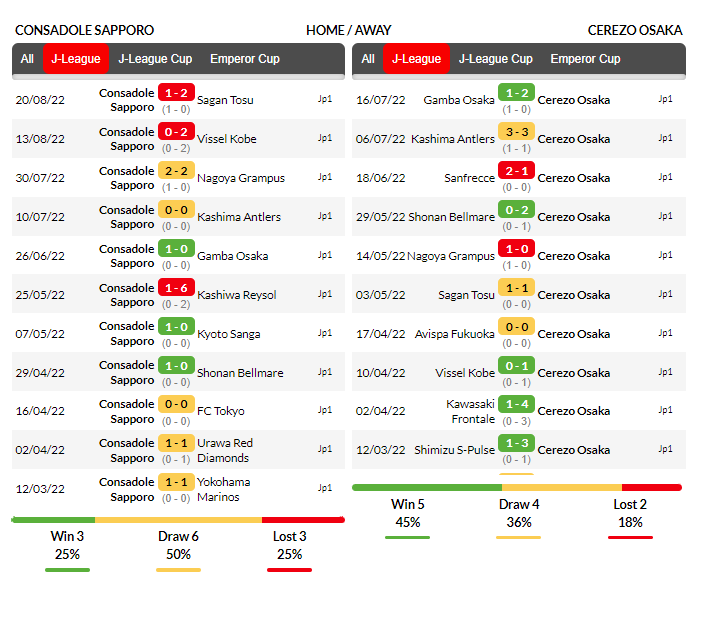Viewport: 704px width, 630px height.
Task: Click the red J-League tab under Cerezo Osaka
Action: (417, 59)
